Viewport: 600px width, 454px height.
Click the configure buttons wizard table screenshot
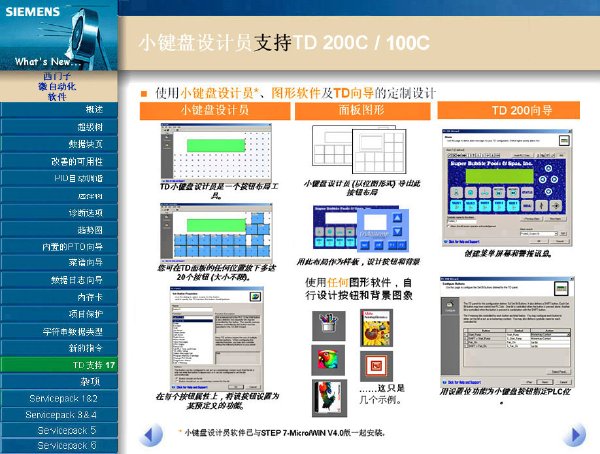507,332
